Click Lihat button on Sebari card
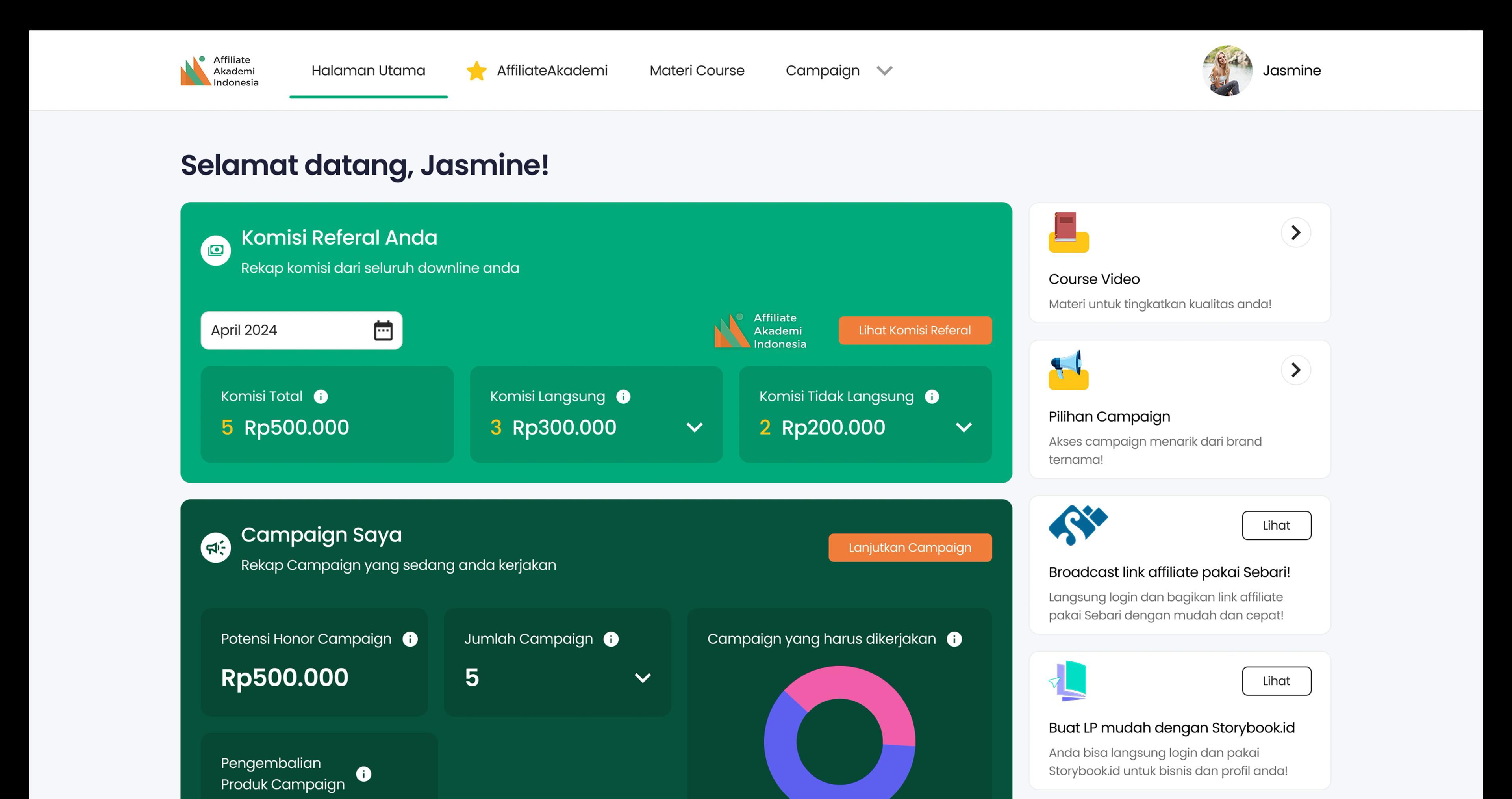 point(1277,525)
